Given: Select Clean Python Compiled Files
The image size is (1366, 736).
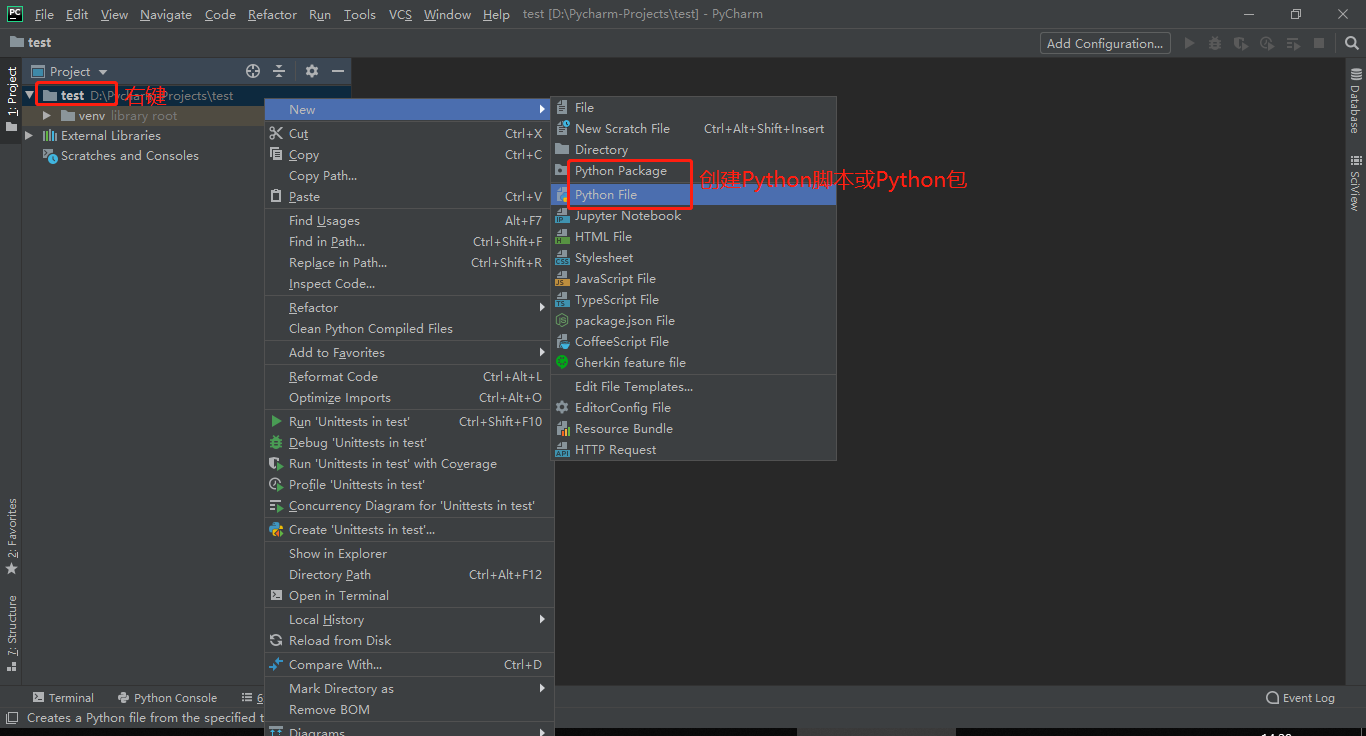Looking at the screenshot, I should [409, 329].
